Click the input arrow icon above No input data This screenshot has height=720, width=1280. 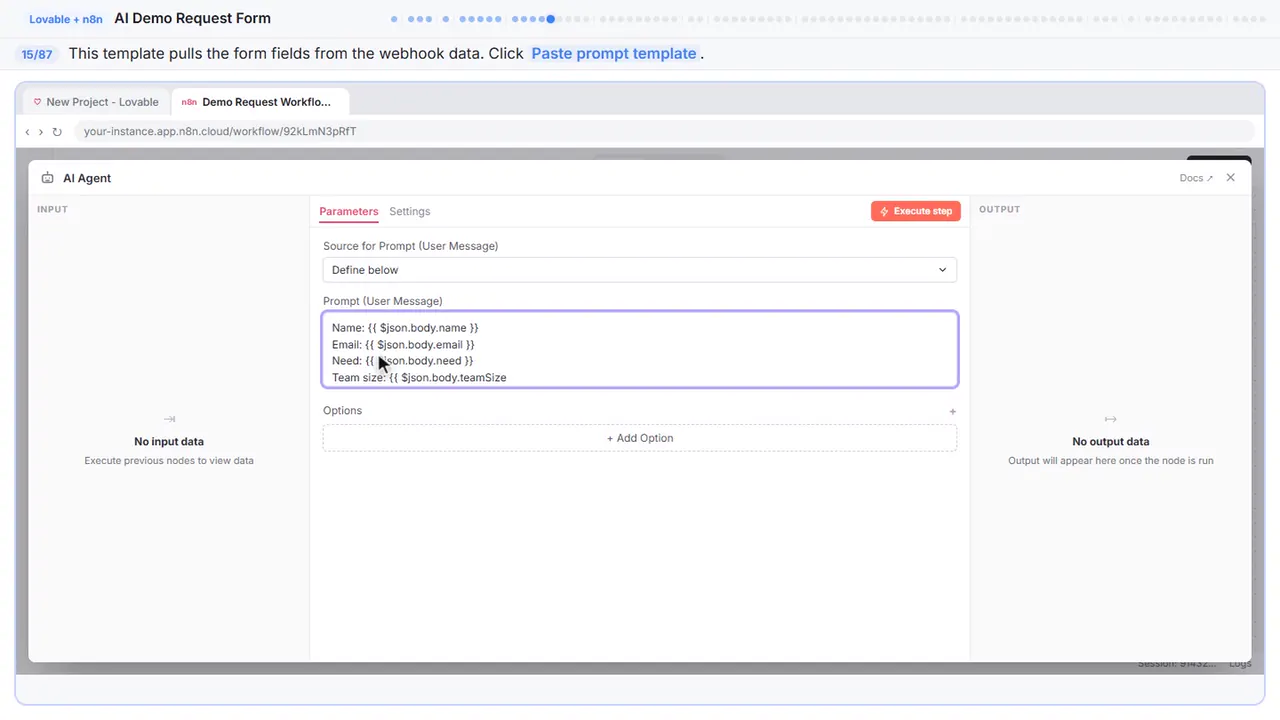pos(169,419)
